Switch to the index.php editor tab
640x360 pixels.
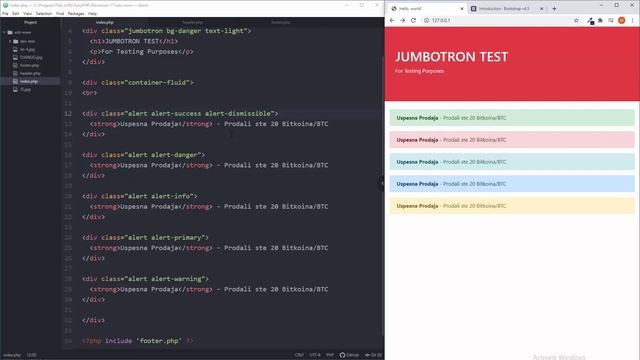[105, 22]
